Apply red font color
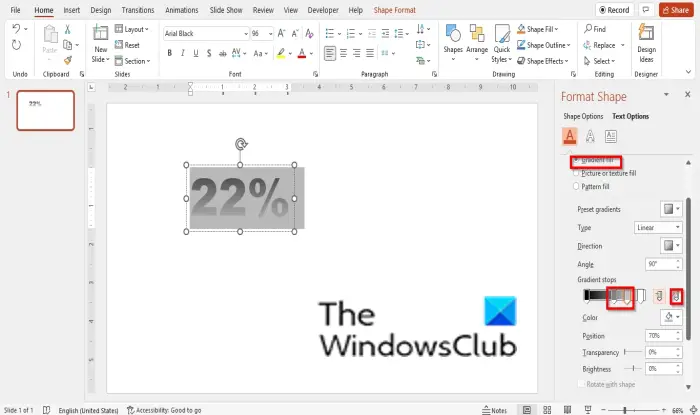The image size is (700, 415). pos(302,54)
